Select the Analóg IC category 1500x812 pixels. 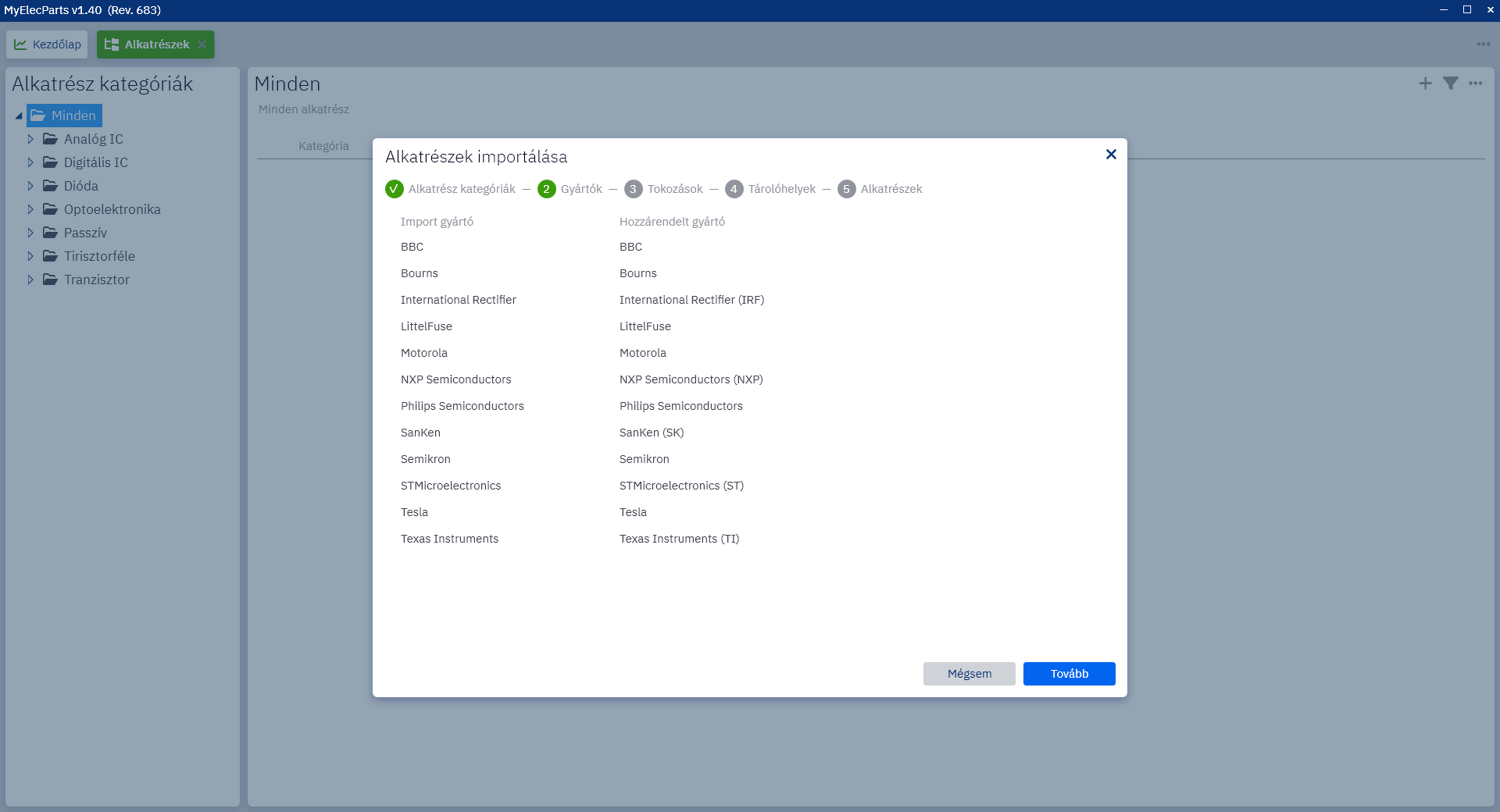click(84, 139)
